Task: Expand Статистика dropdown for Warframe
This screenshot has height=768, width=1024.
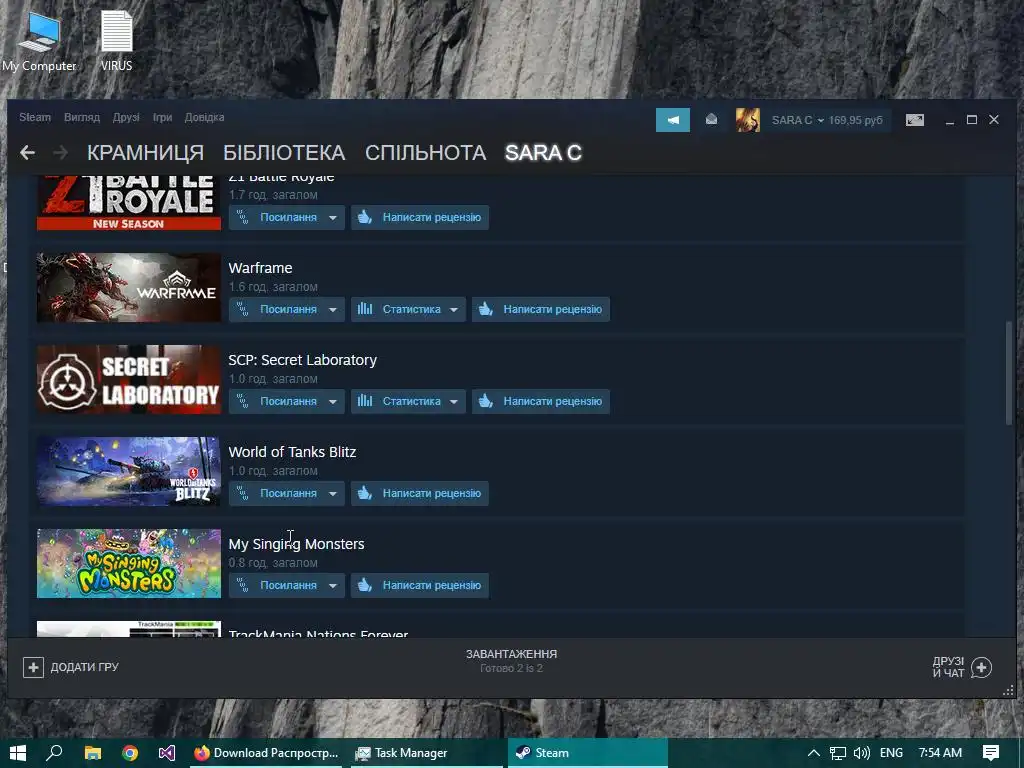Action: (408, 310)
